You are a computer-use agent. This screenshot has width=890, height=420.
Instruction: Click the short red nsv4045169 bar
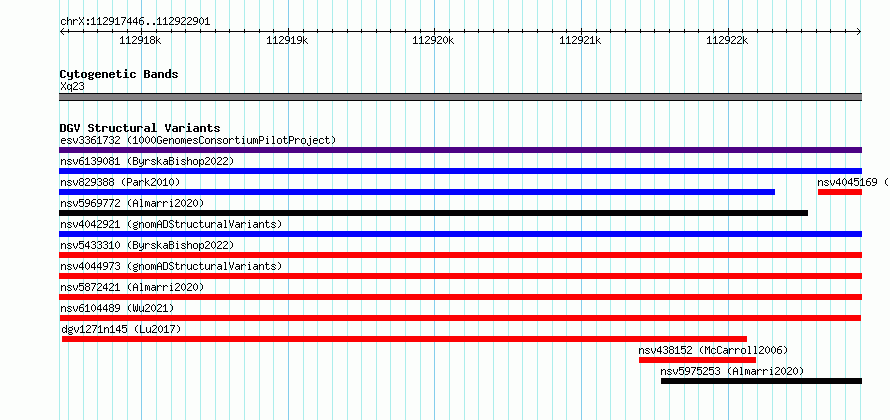[840, 192]
